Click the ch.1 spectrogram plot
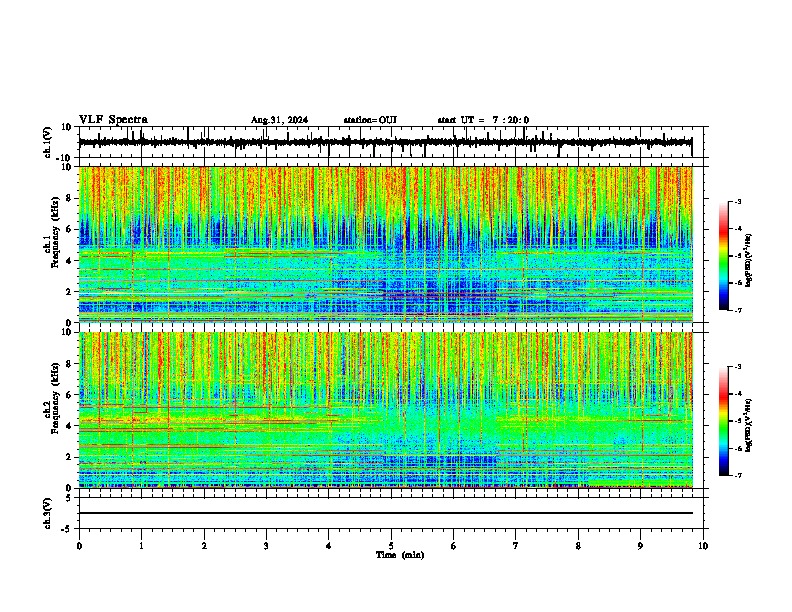Screen dimensions: 792x612 (x=386, y=244)
